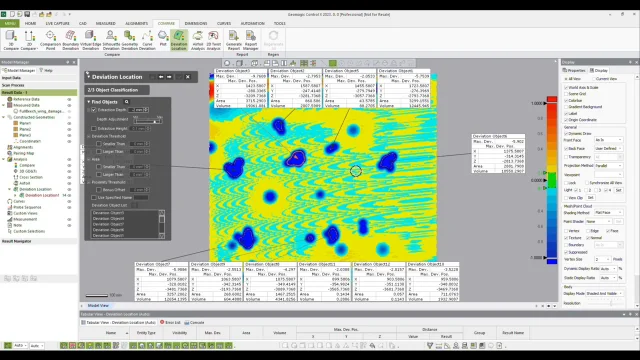The height and width of the screenshot is (360, 640).
Task: Select the Curve Deviation tool
Action: click(147, 40)
